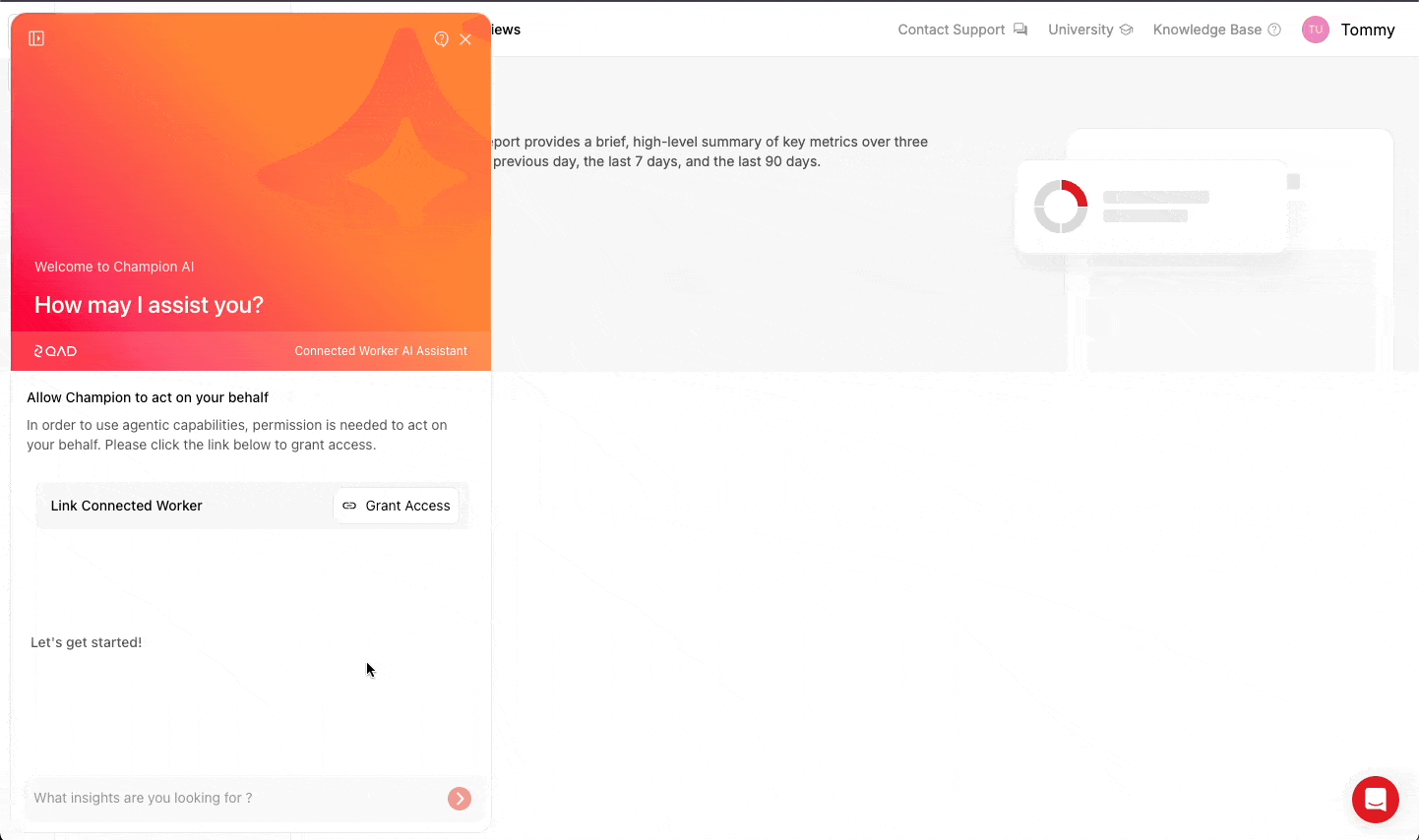This screenshot has height=840, width=1419.
Task: Click inside the insights question input field
Action: coord(197,798)
